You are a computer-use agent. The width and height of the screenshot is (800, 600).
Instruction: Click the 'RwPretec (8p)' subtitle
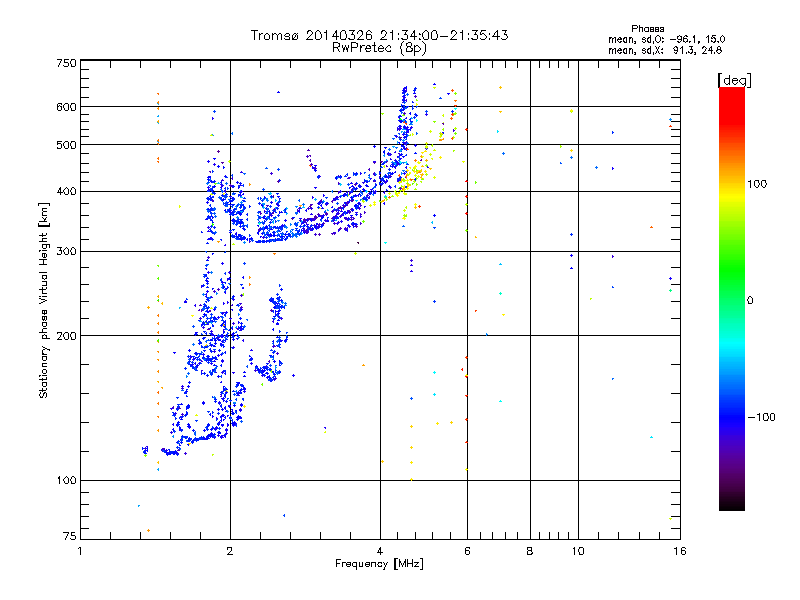click(x=379, y=48)
